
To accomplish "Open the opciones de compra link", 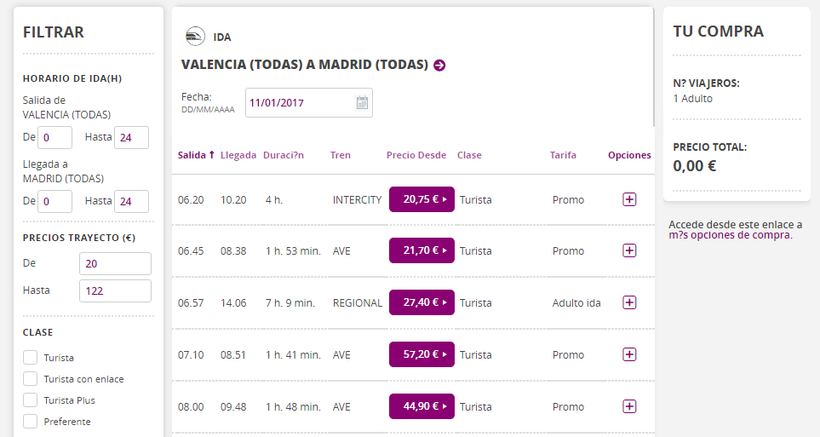I will tap(740, 235).
